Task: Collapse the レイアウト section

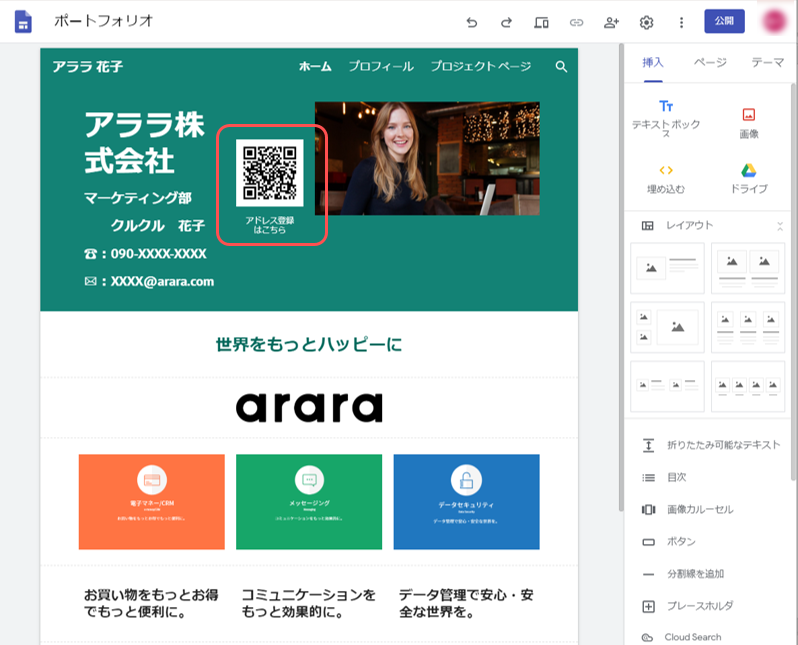Action: (780, 226)
